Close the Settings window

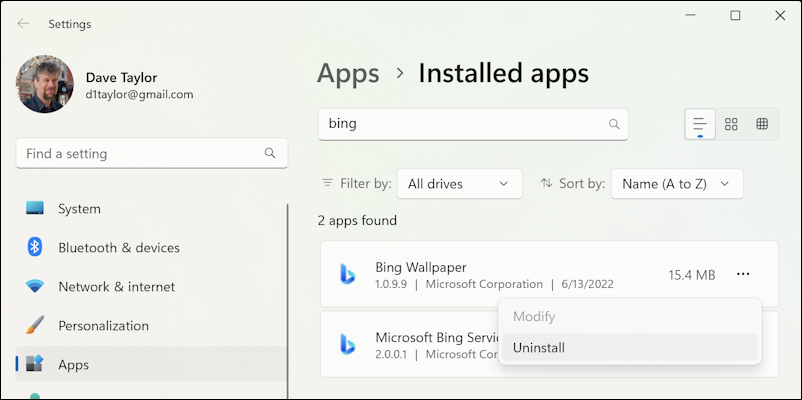[780, 15]
